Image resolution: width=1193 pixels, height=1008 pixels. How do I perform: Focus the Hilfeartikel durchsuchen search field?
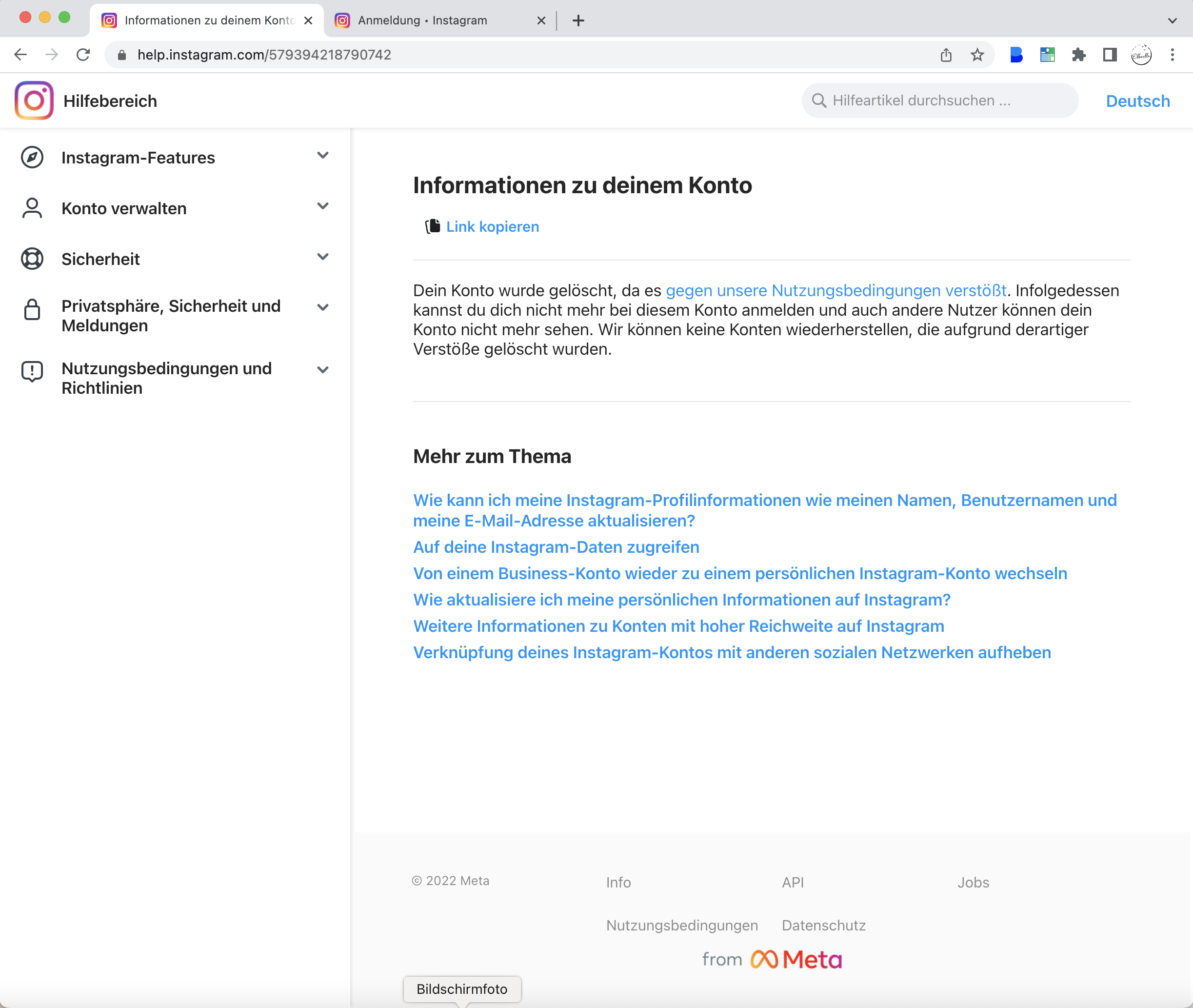[x=940, y=101]
